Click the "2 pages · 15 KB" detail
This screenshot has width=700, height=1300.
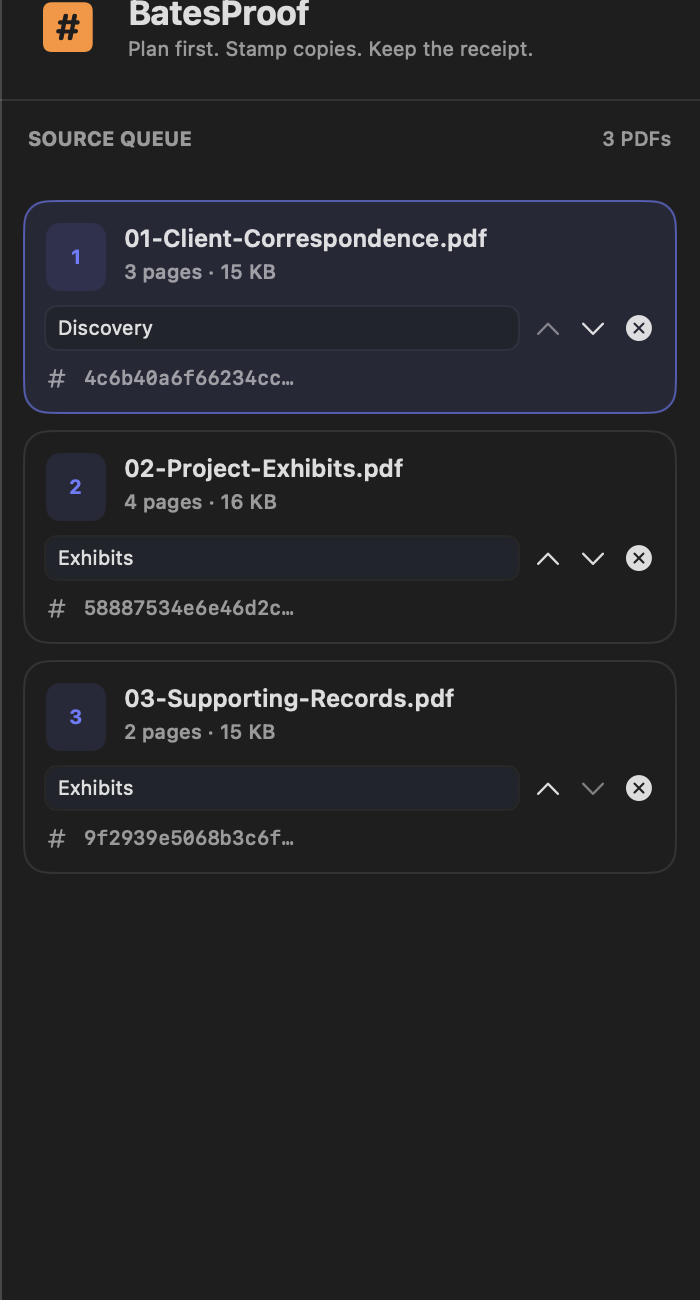click(200, 732)
